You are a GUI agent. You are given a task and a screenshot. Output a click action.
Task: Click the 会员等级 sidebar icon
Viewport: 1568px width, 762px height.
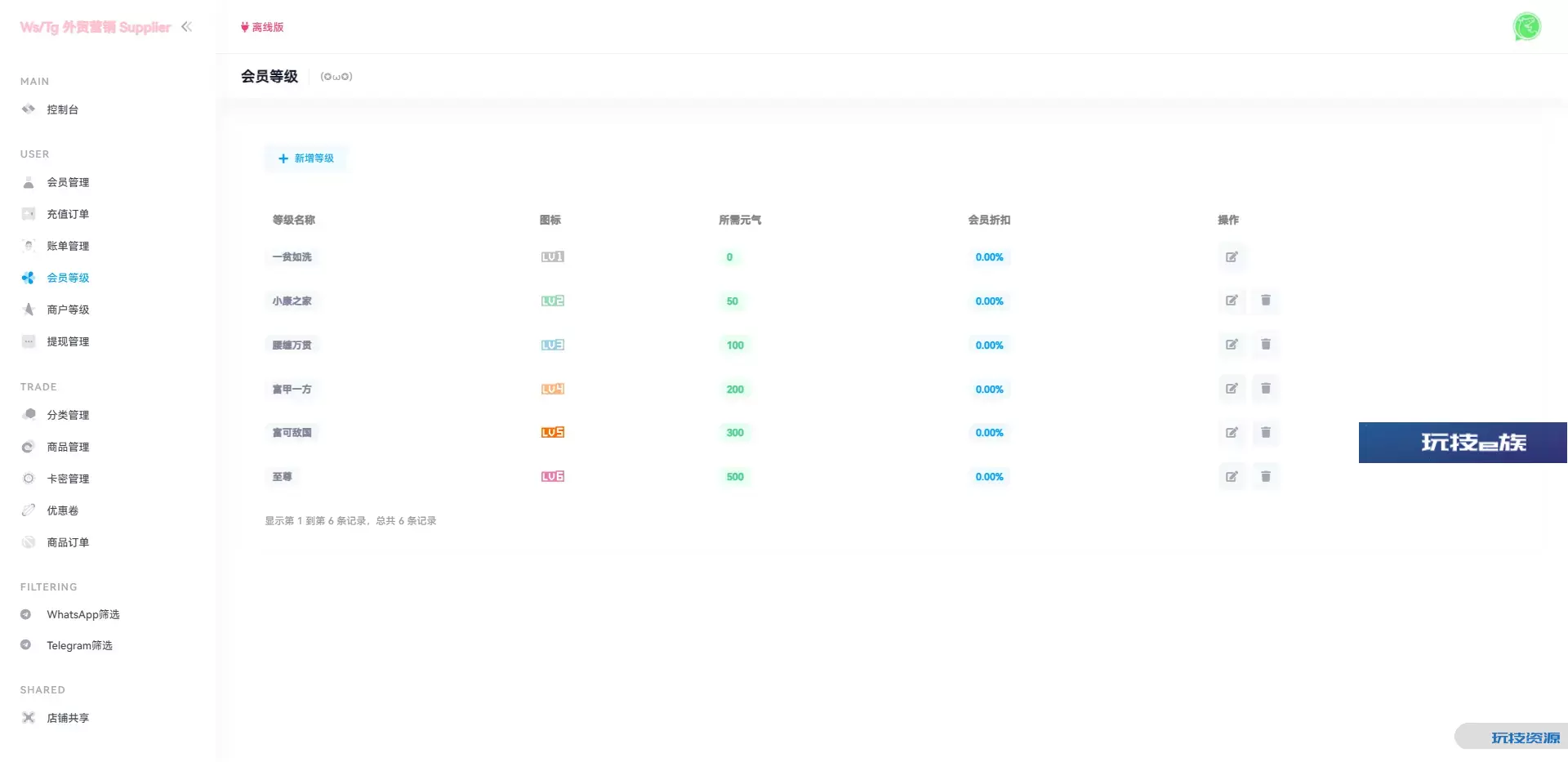pyautogui.click(x=29, y=278)
